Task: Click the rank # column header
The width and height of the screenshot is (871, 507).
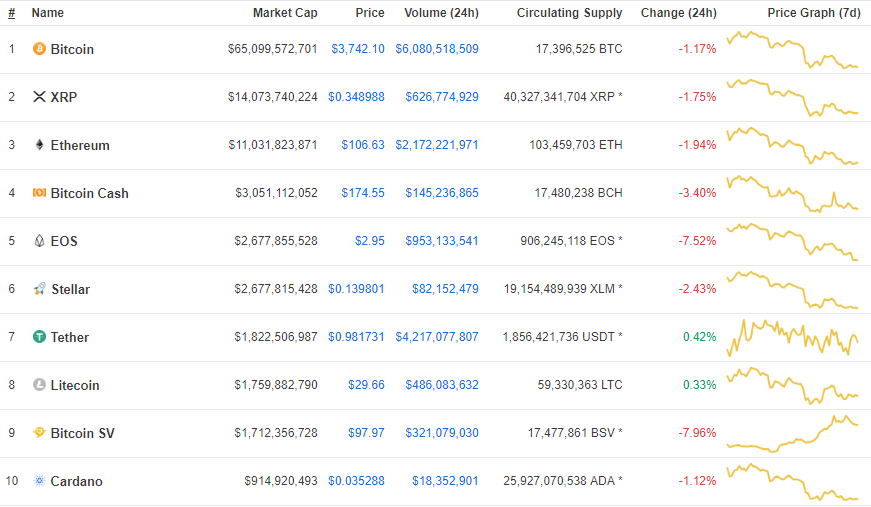Action: pyautogui.click(x=11, y=13)
